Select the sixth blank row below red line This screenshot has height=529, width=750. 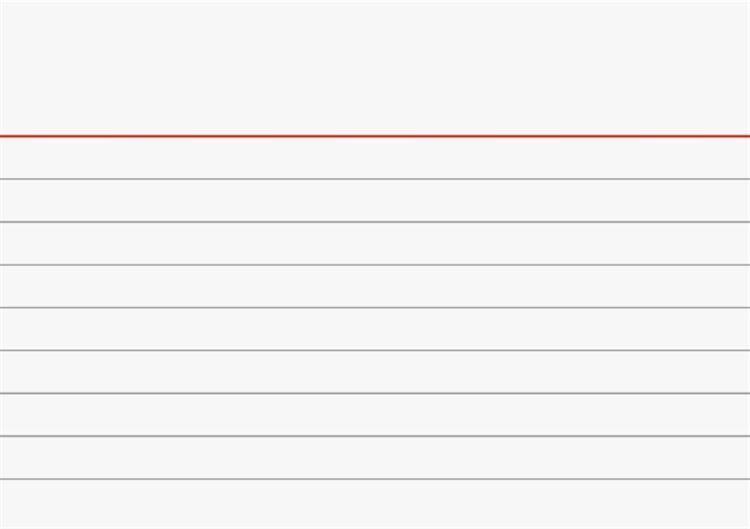[375, 372]
